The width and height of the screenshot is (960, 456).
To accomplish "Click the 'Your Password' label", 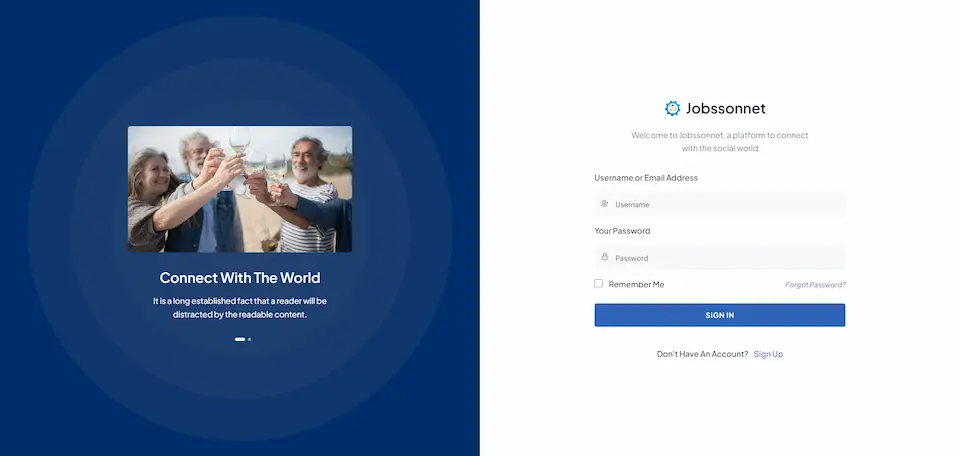I will (x=622, y=231).
